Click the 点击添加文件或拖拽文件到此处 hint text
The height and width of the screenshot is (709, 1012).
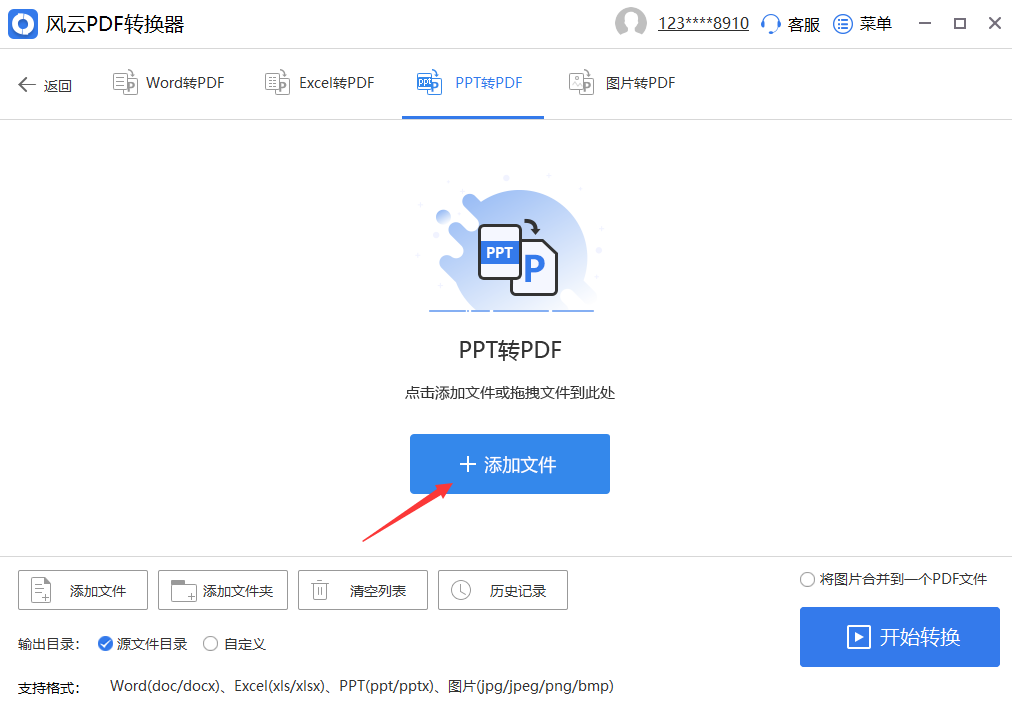click(x=510, y=392)
